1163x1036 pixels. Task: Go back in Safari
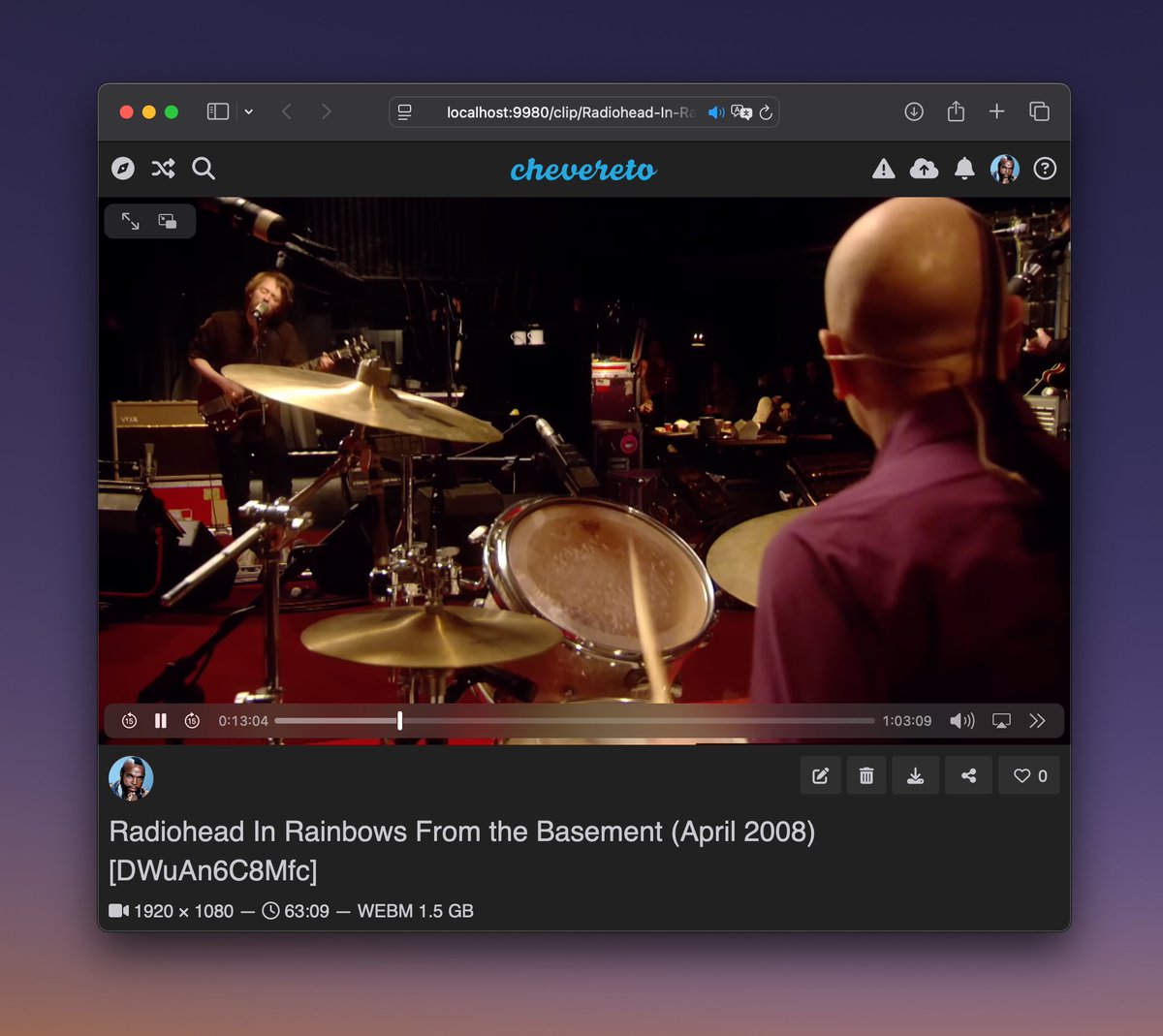tap(287, 111)
